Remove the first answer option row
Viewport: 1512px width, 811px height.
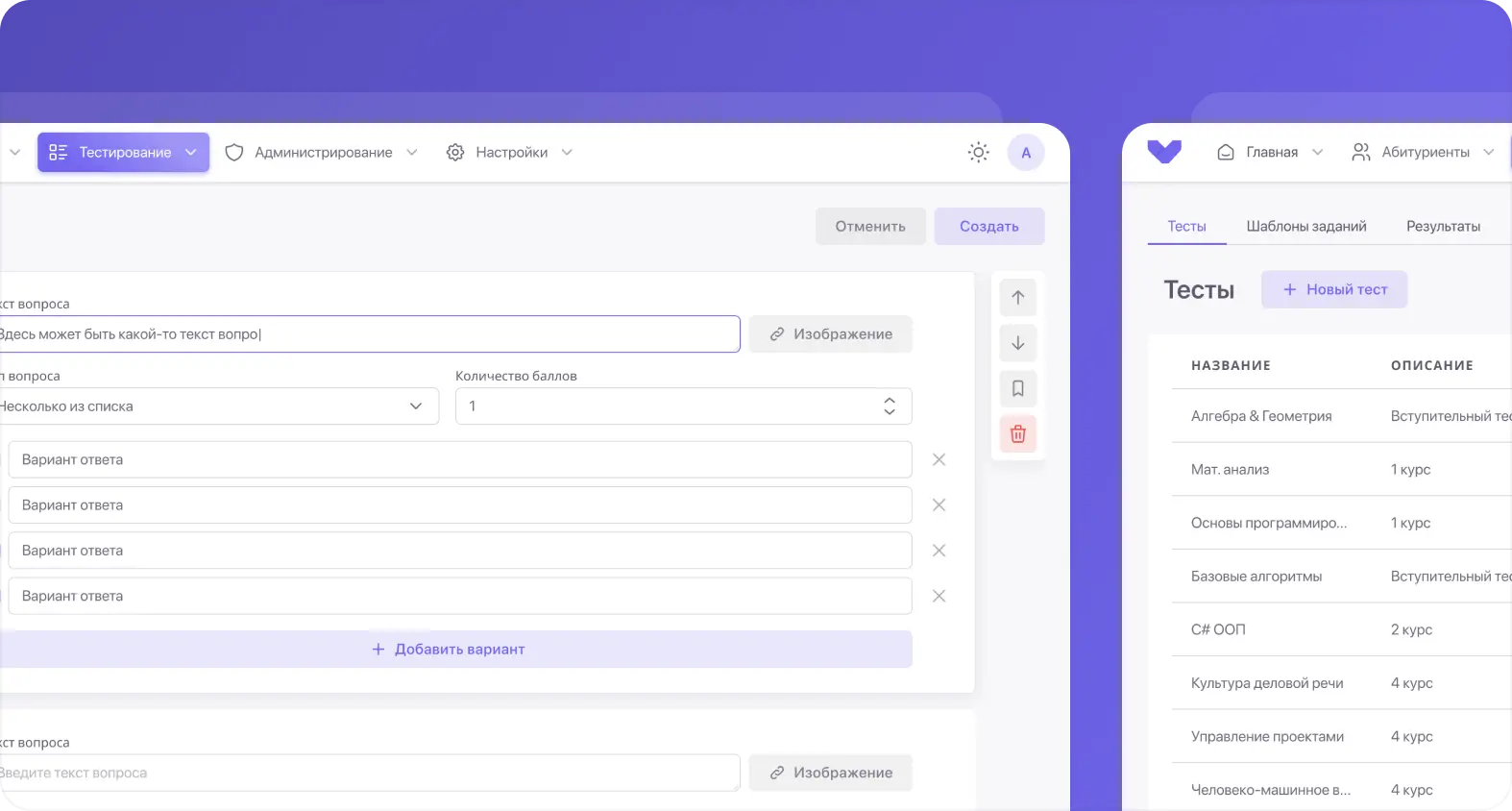(939, 459)
